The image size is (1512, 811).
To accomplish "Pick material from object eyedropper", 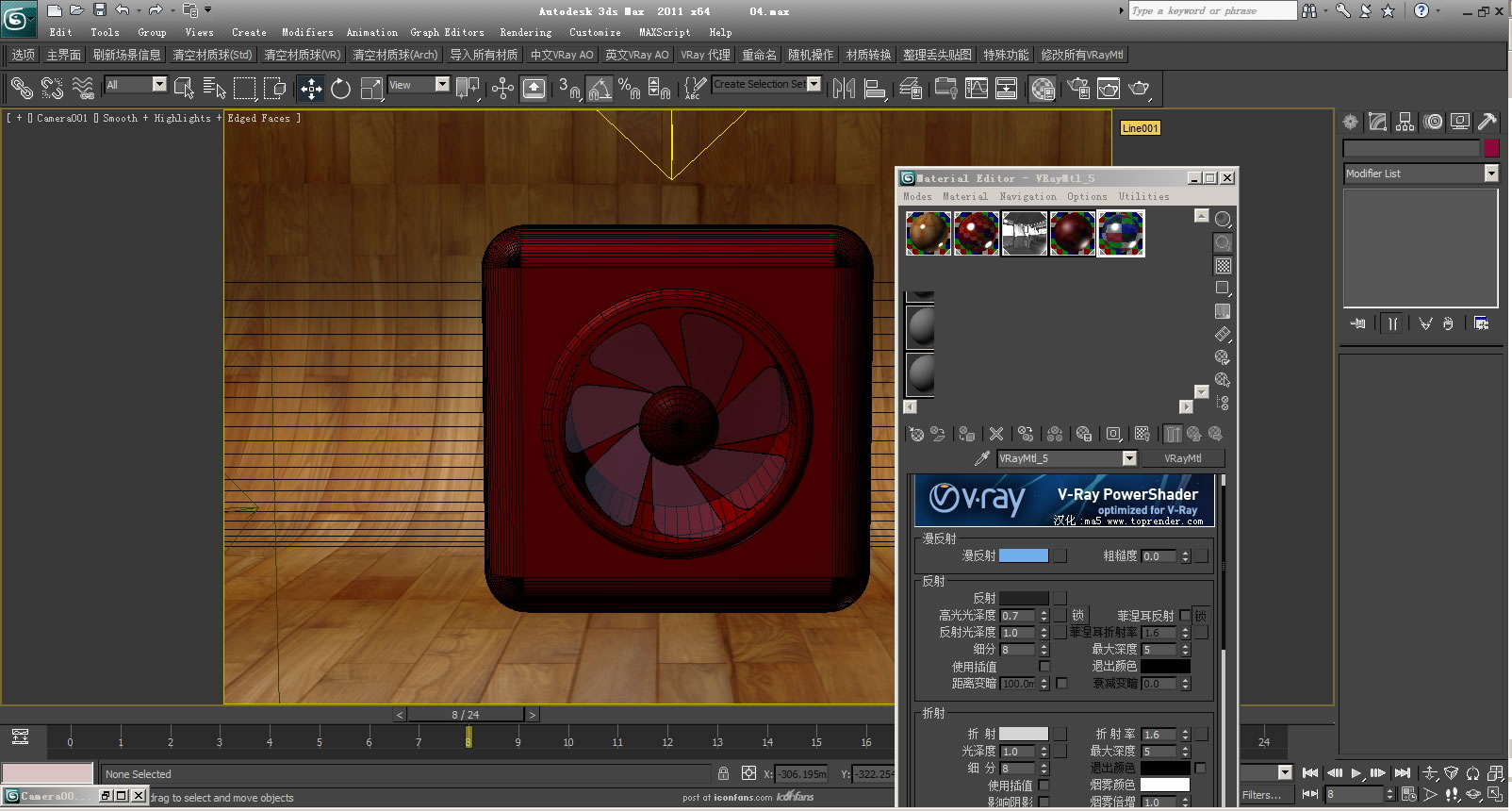I will (981, 458).
